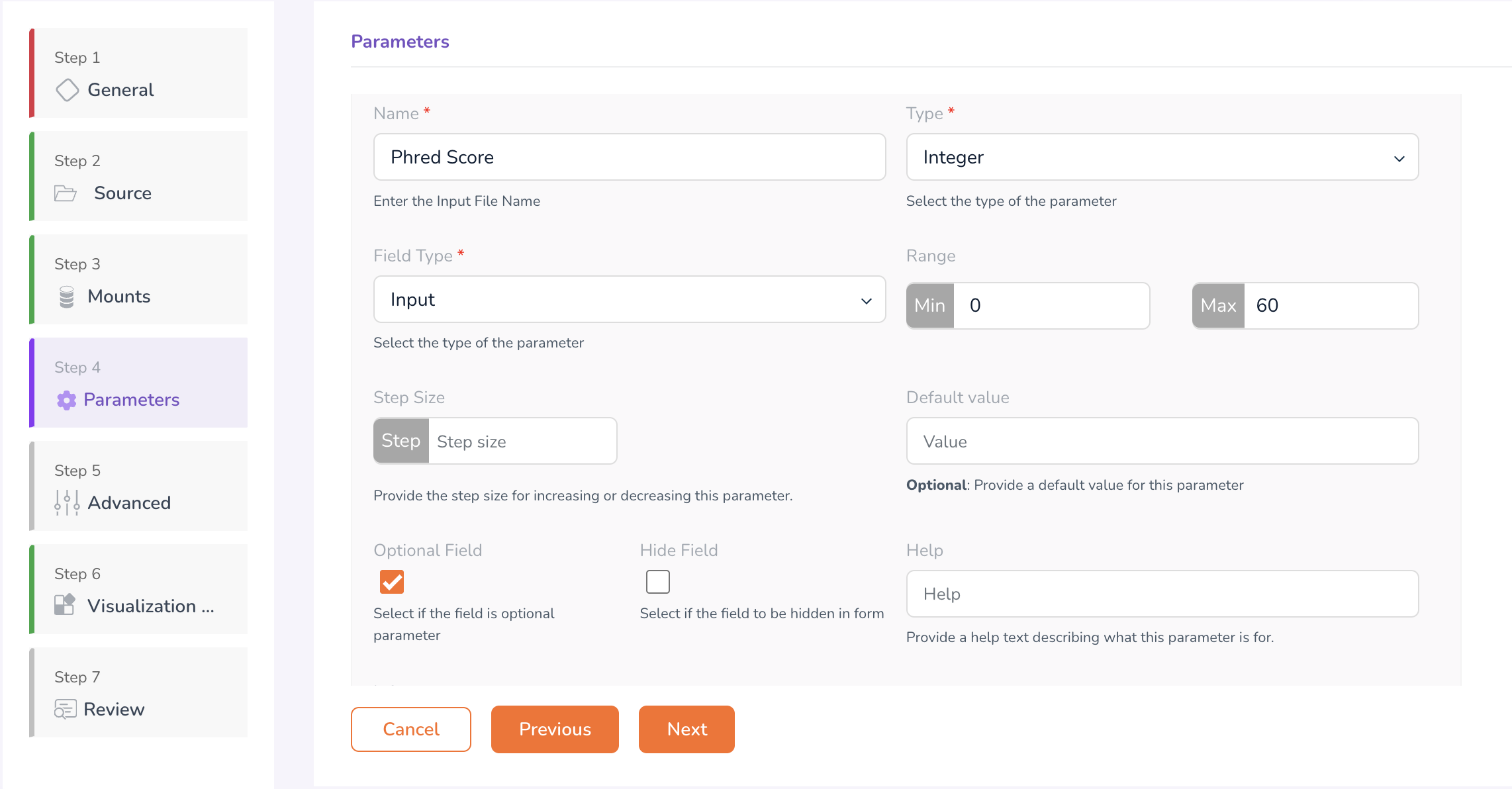This screenshot has height=789, width=1512.
Task: Click the Min range field
Action: tap(1051, 306)
